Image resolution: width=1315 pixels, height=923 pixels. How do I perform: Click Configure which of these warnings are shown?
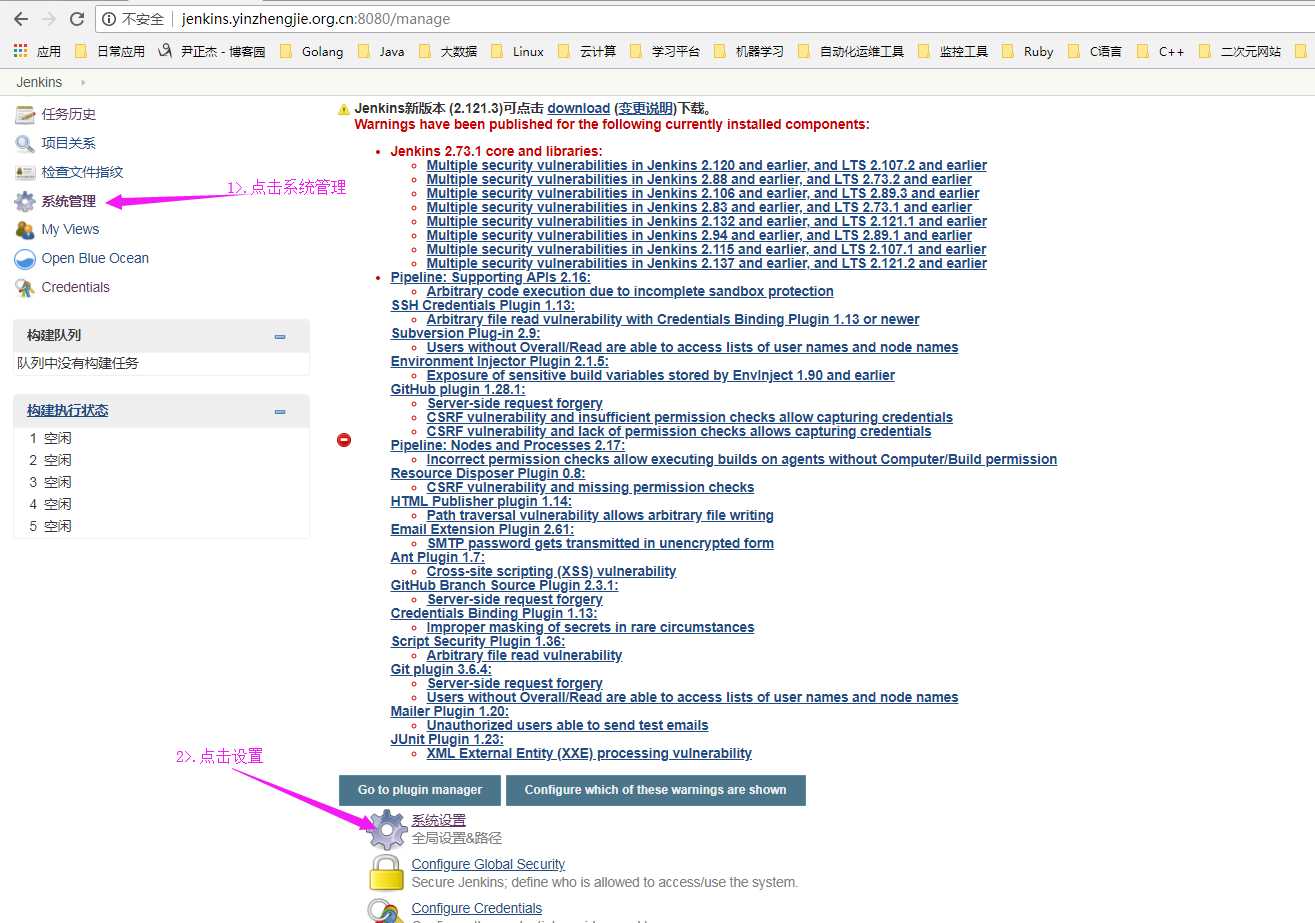(655, 790)
